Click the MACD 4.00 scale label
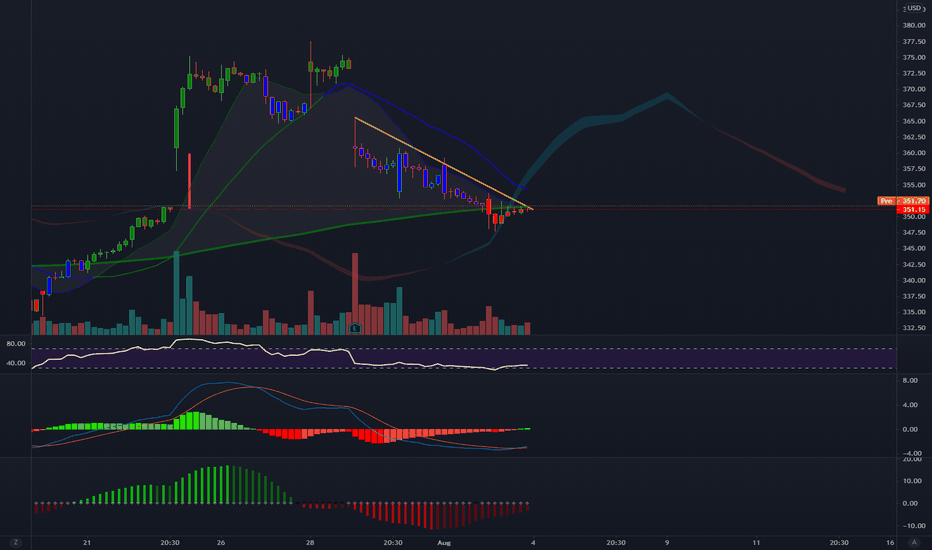This screenshot has width=932, height=550. [x=910, y=405]
